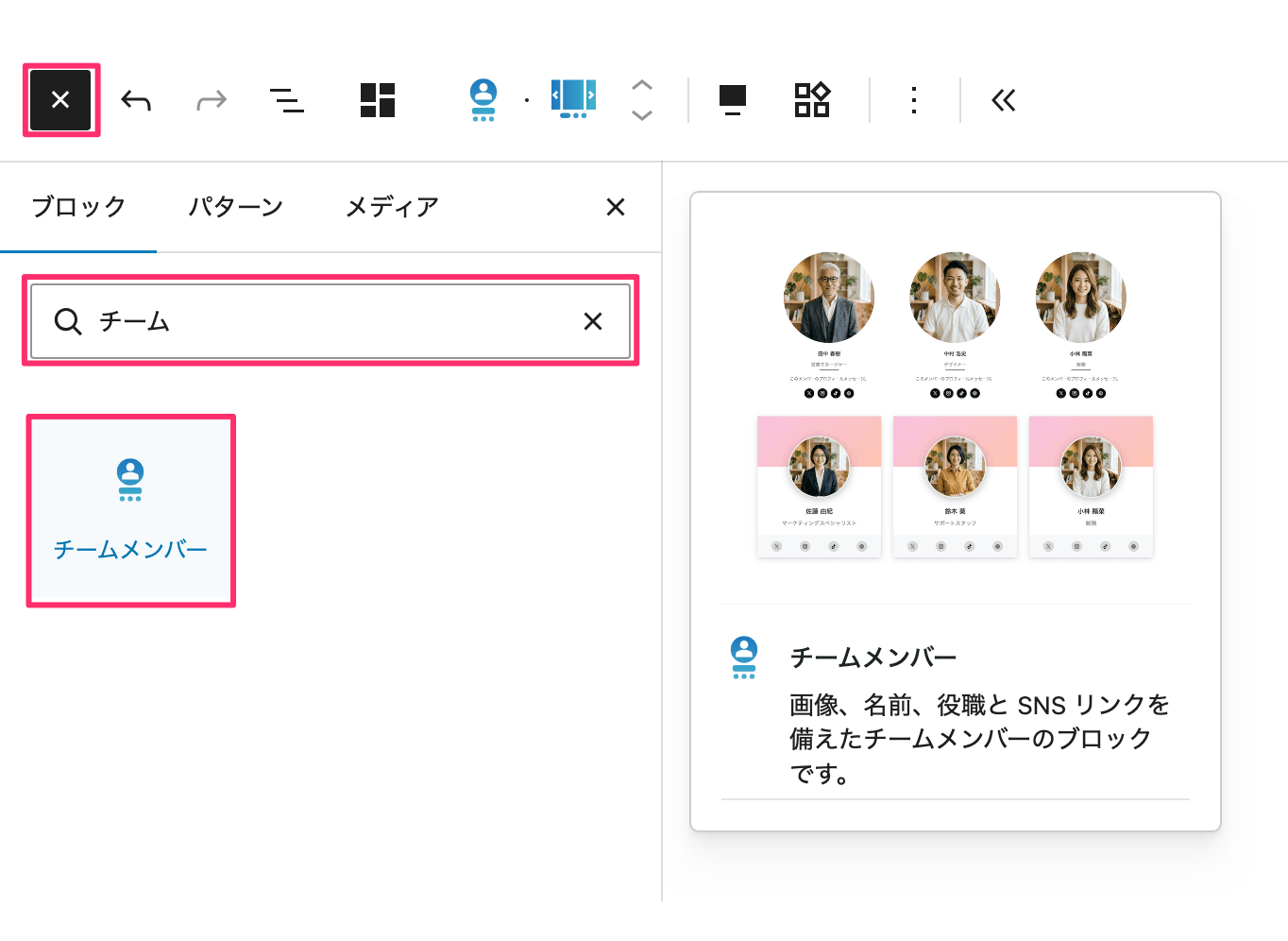Close the inserter panel beside メディア tab
The image size is (1288, 941).
pos(616,207)
